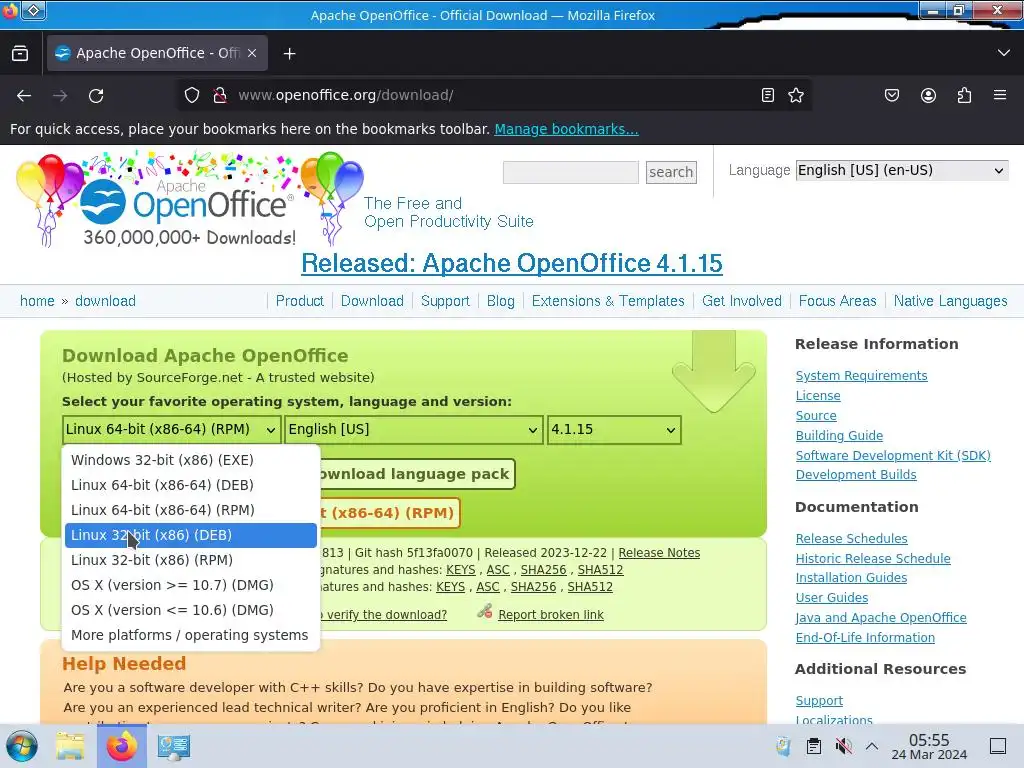
Task: Open the start menu on the taskbar
Action: coord(22,746)
